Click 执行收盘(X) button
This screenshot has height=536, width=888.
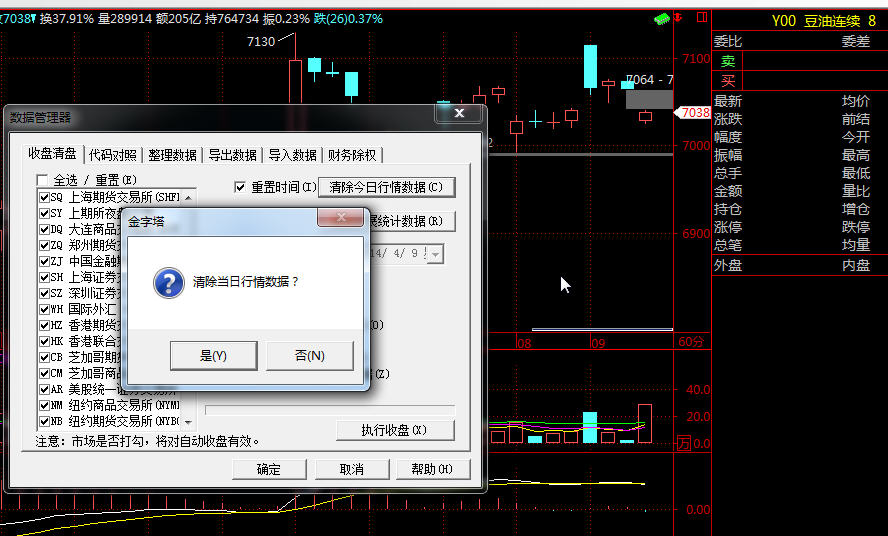click(x=395, y=430)
